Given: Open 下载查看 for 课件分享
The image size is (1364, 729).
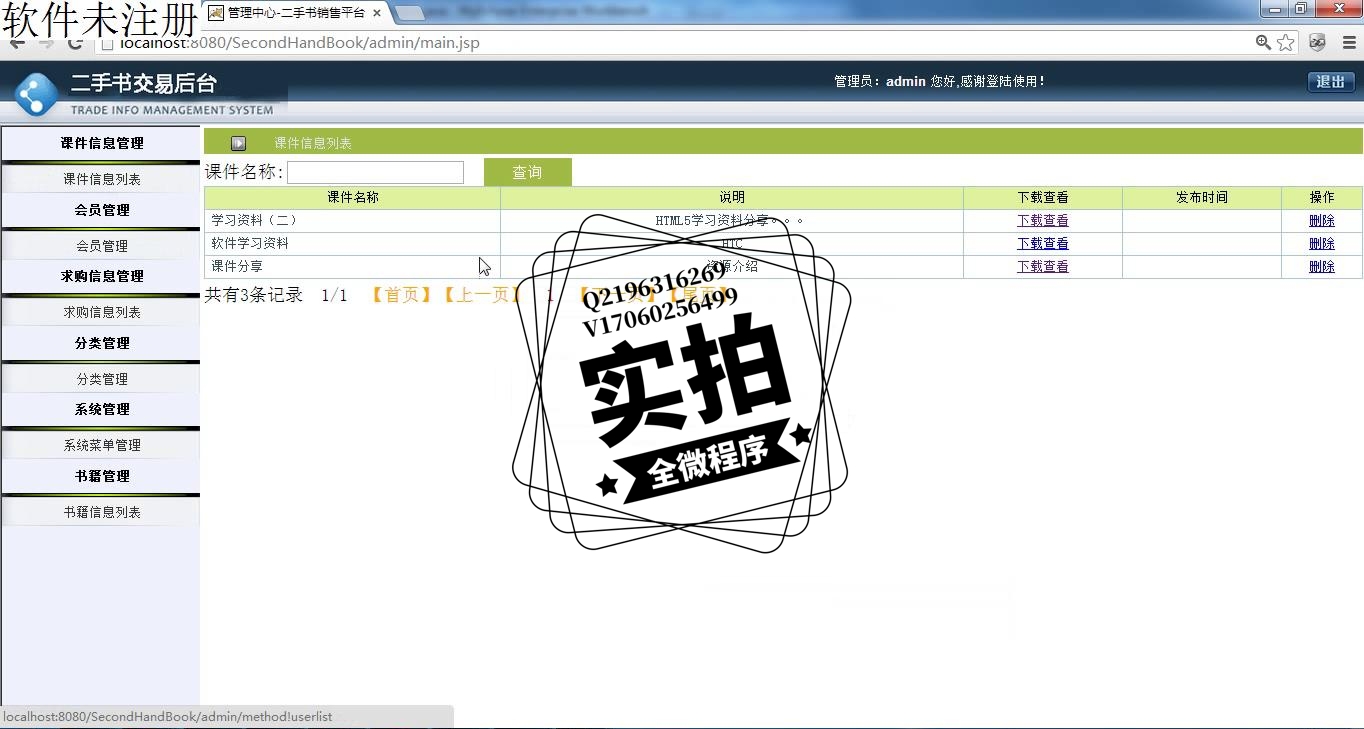Looking at the screenshot, I should [1043, 266].
